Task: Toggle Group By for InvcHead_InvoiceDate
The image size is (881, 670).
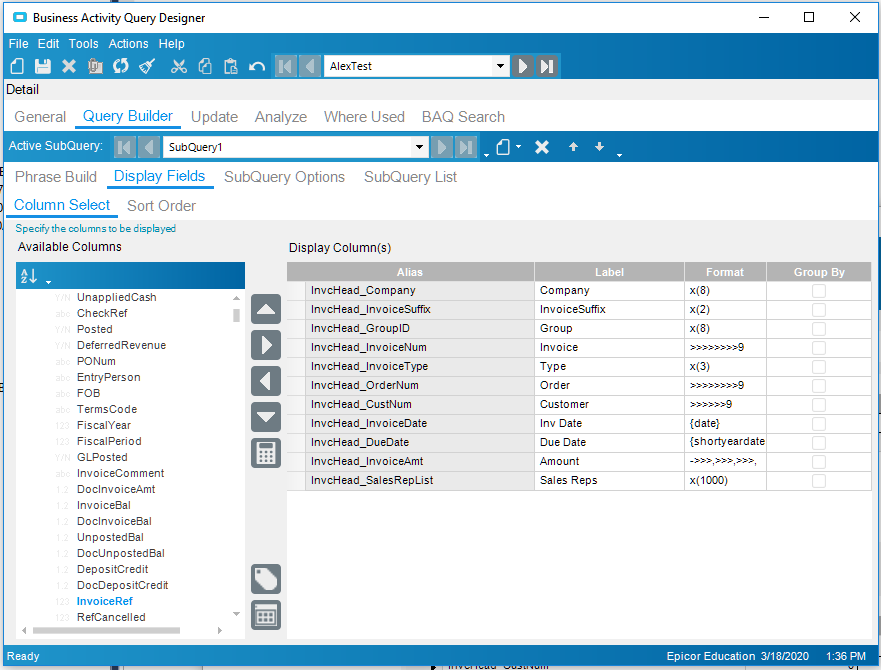Action: [x=819, y=424]
